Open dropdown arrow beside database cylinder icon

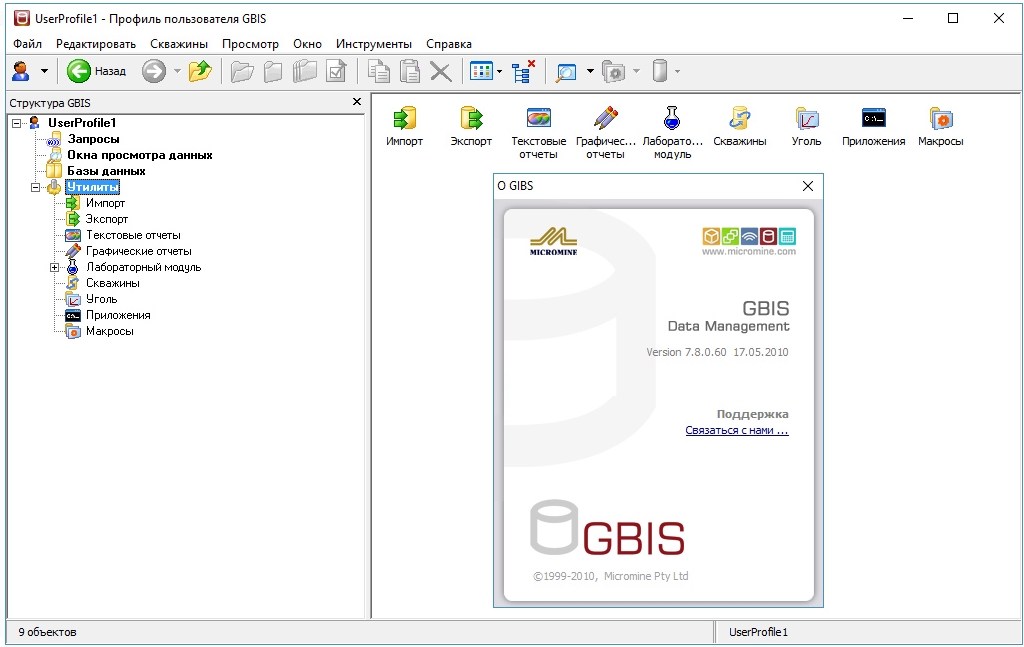click(677, 71)
